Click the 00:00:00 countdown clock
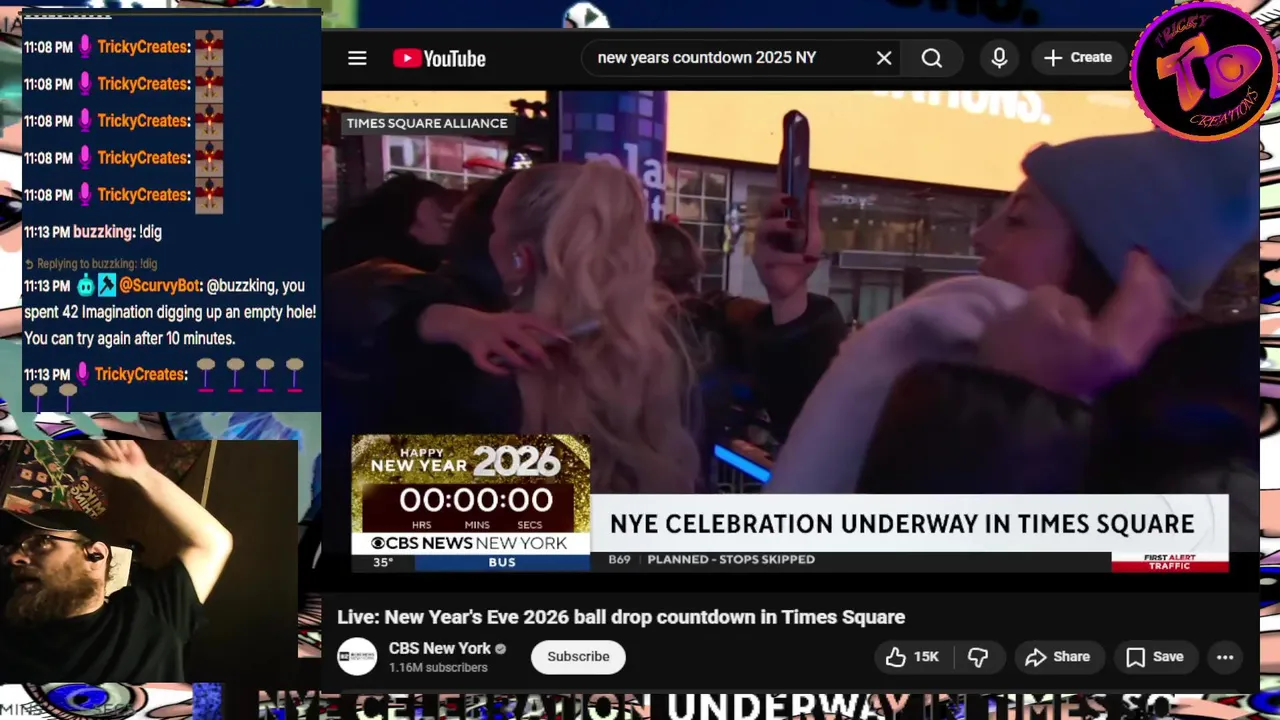 pyautogui.click(x=476, y=500)
